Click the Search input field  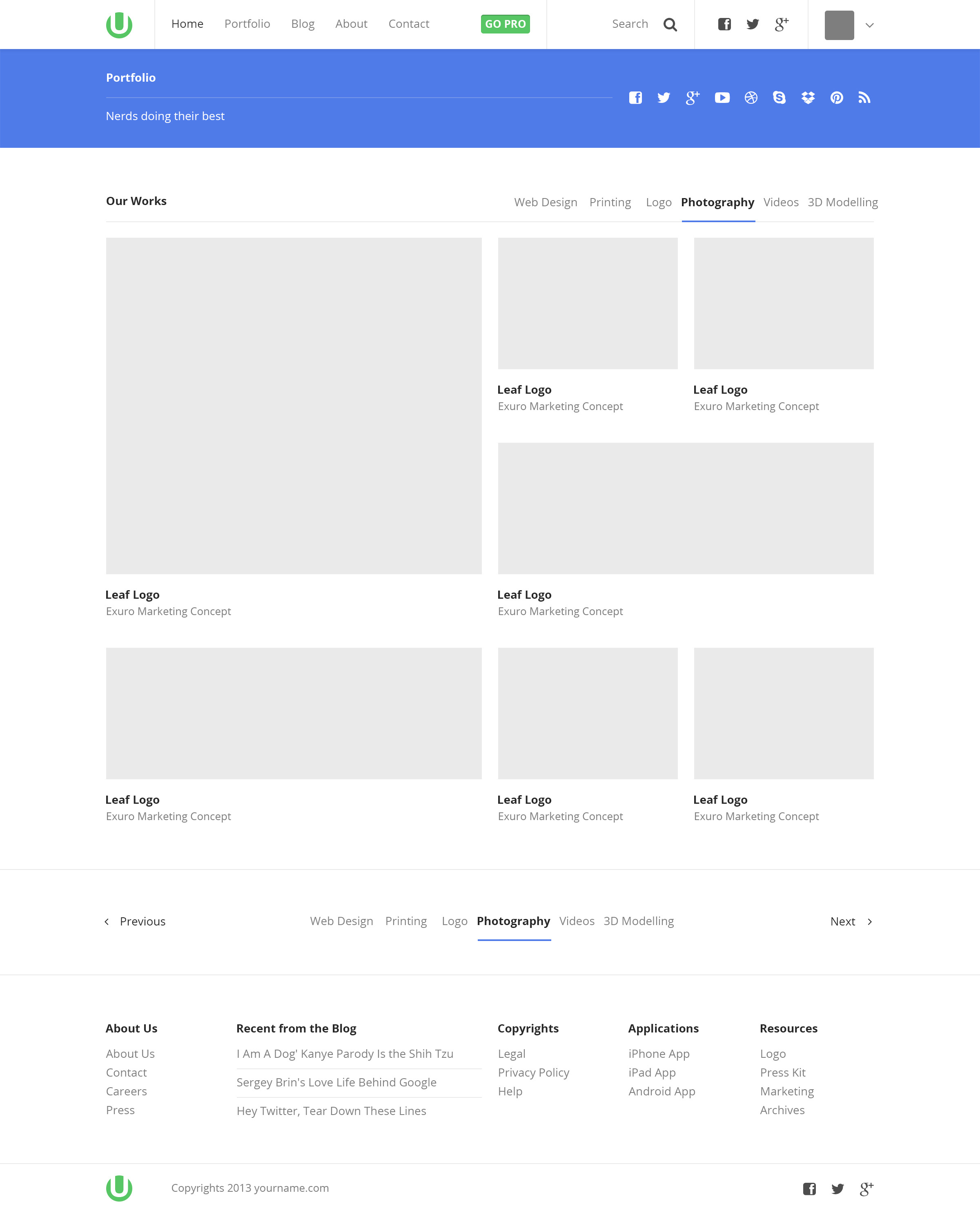[629, 24]
